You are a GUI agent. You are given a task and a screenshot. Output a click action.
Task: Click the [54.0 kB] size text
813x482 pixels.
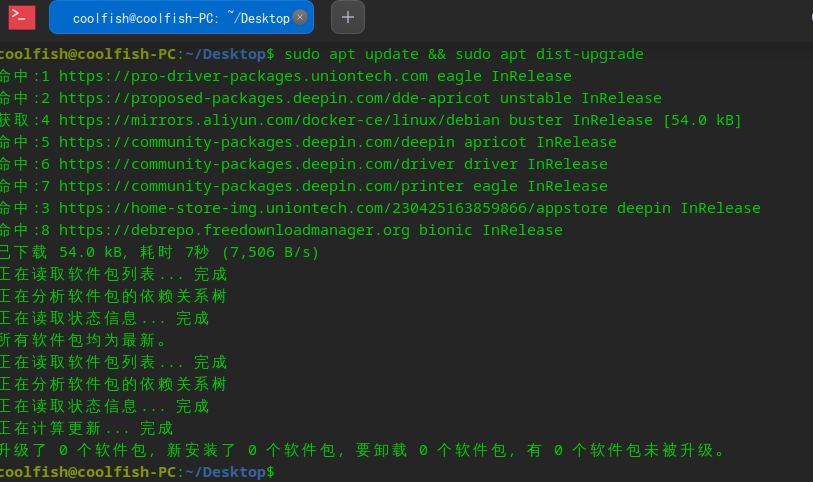[x=703, y=120]
